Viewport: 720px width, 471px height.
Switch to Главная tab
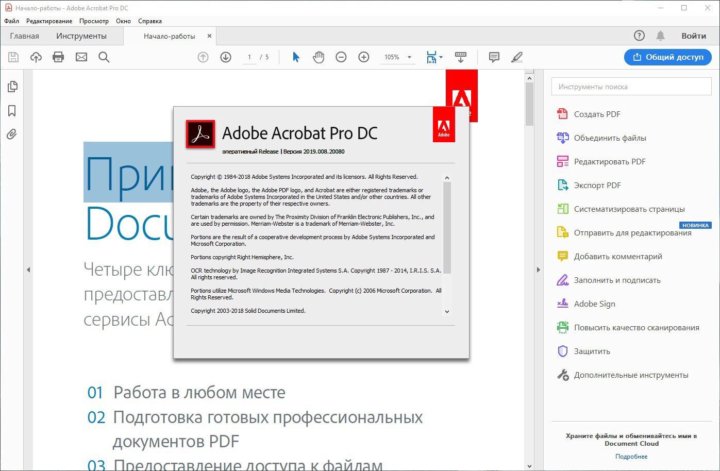click(24, 36)
